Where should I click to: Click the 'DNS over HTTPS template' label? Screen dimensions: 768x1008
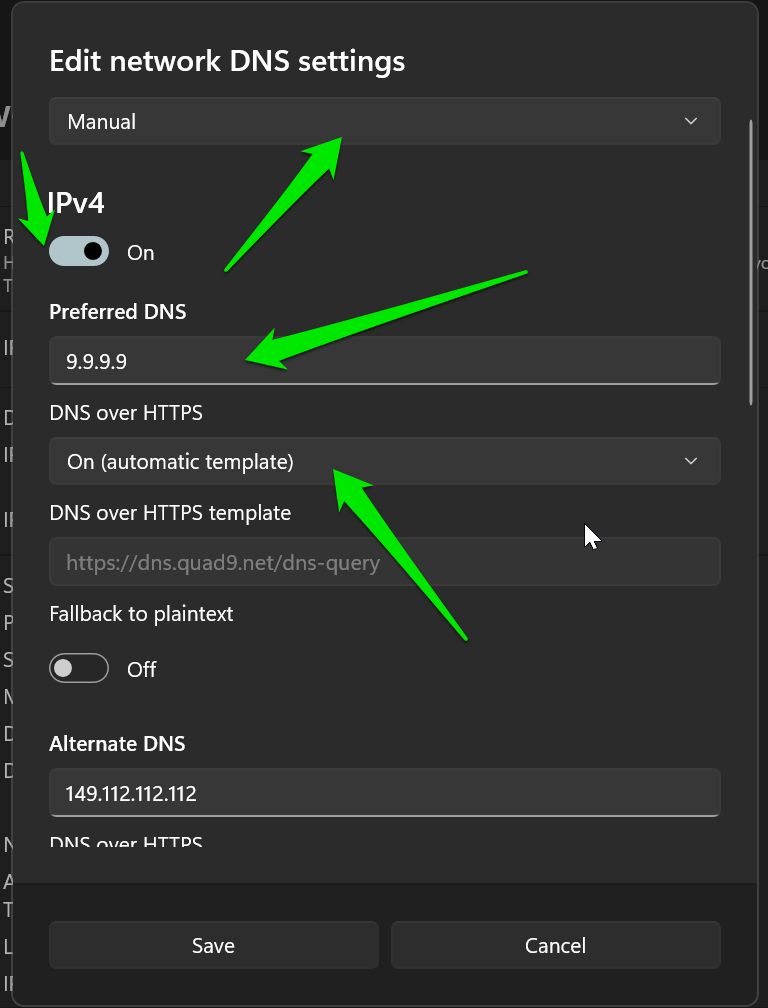point(170,513)
